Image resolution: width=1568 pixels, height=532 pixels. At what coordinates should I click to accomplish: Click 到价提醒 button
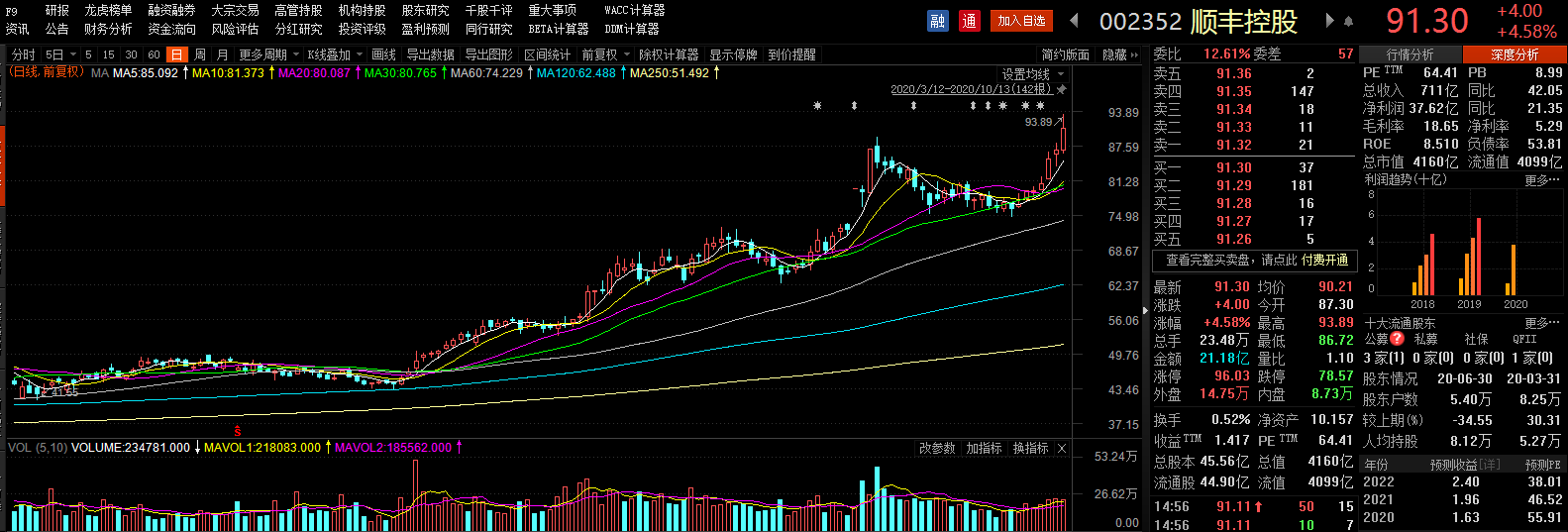[x=791, y=54]
